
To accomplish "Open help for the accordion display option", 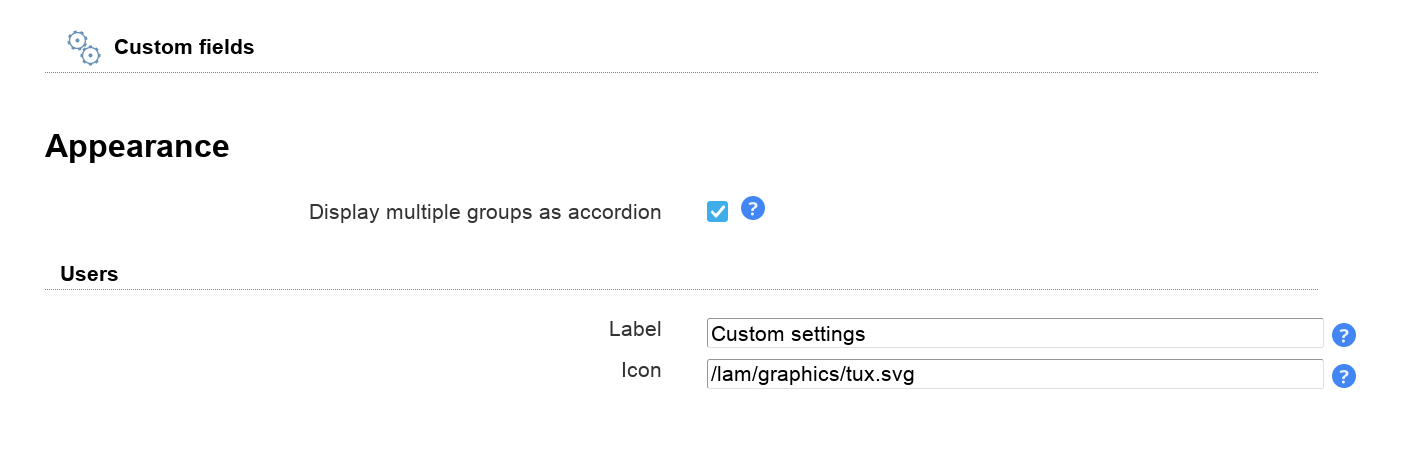I will (x=753, y=209).
